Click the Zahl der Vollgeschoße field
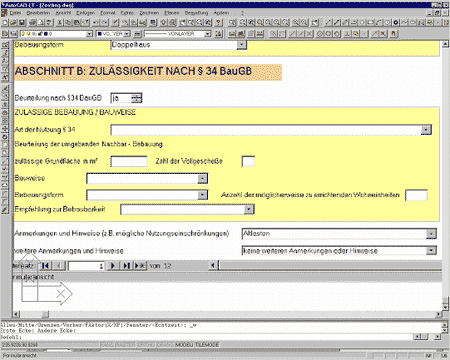This screenshot has height=360, width=450. (x=248, y=161)
